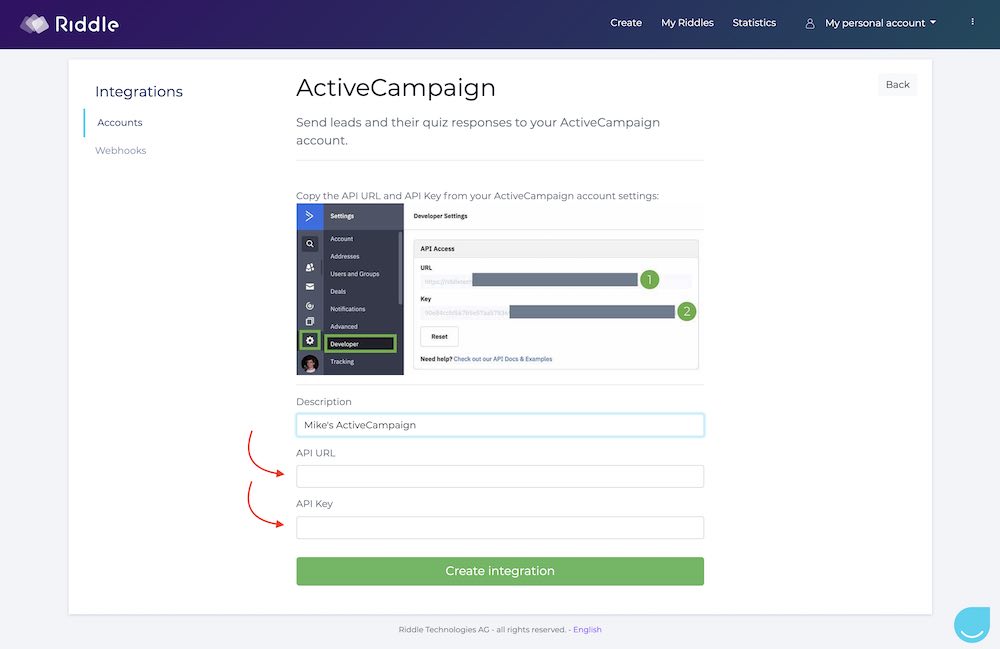Click the Back button

[x=897, y=85]
